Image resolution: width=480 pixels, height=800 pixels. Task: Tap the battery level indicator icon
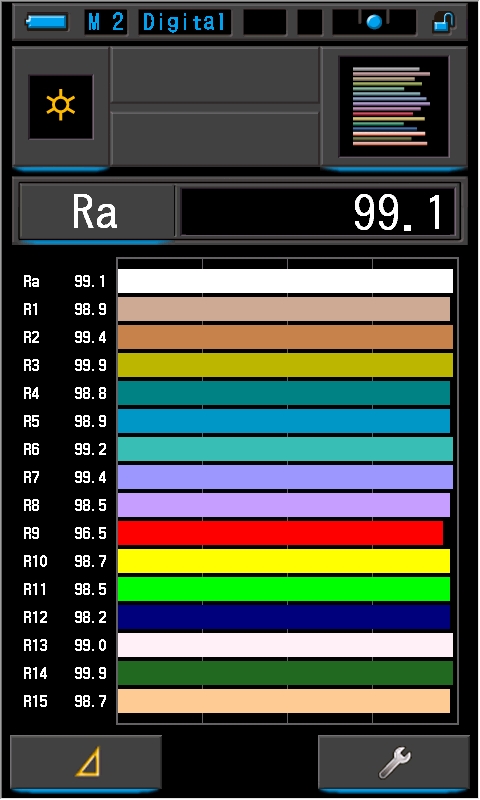(x=46, y=22)
